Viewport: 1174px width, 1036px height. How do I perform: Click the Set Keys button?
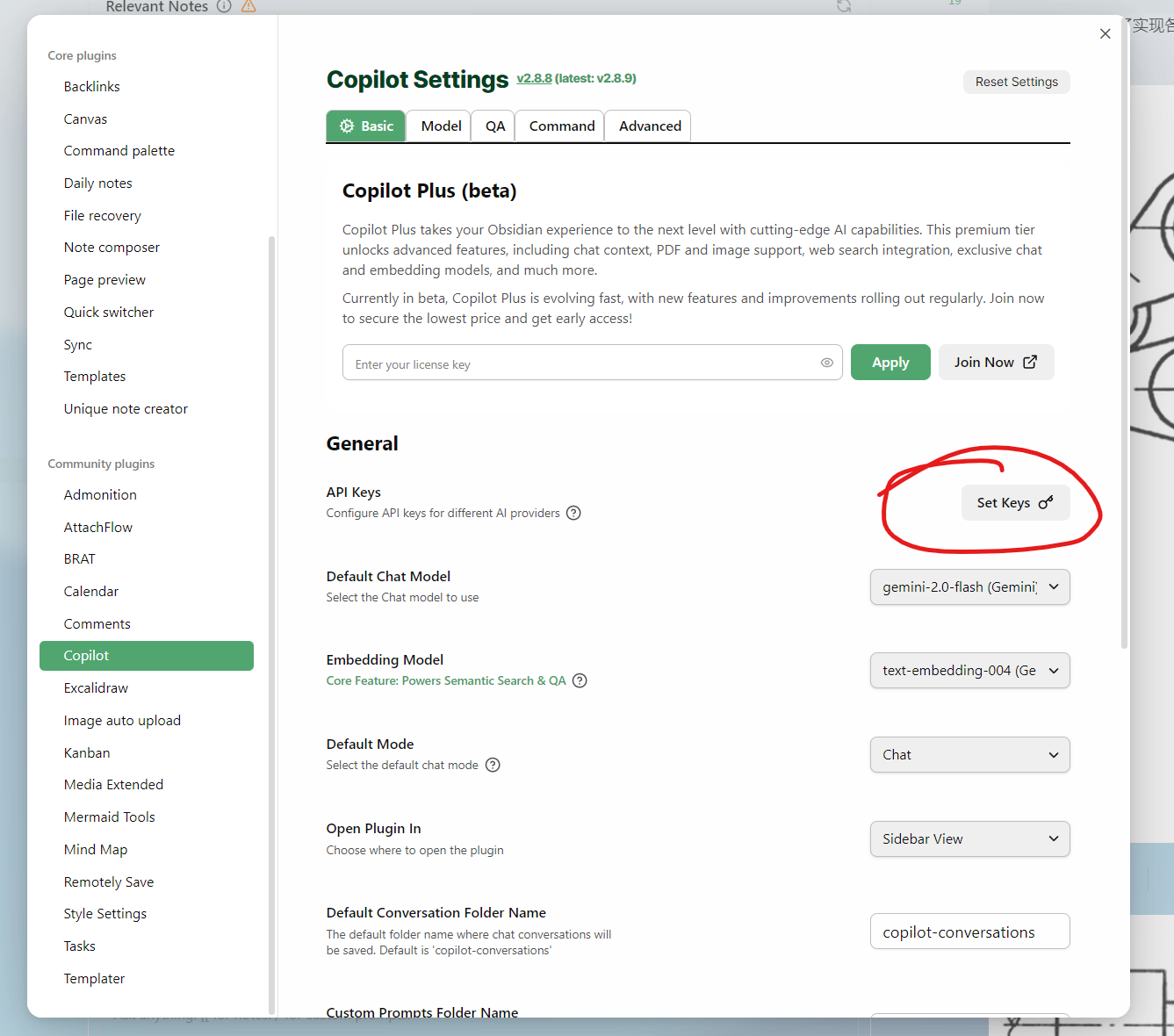click(1015, 502)
